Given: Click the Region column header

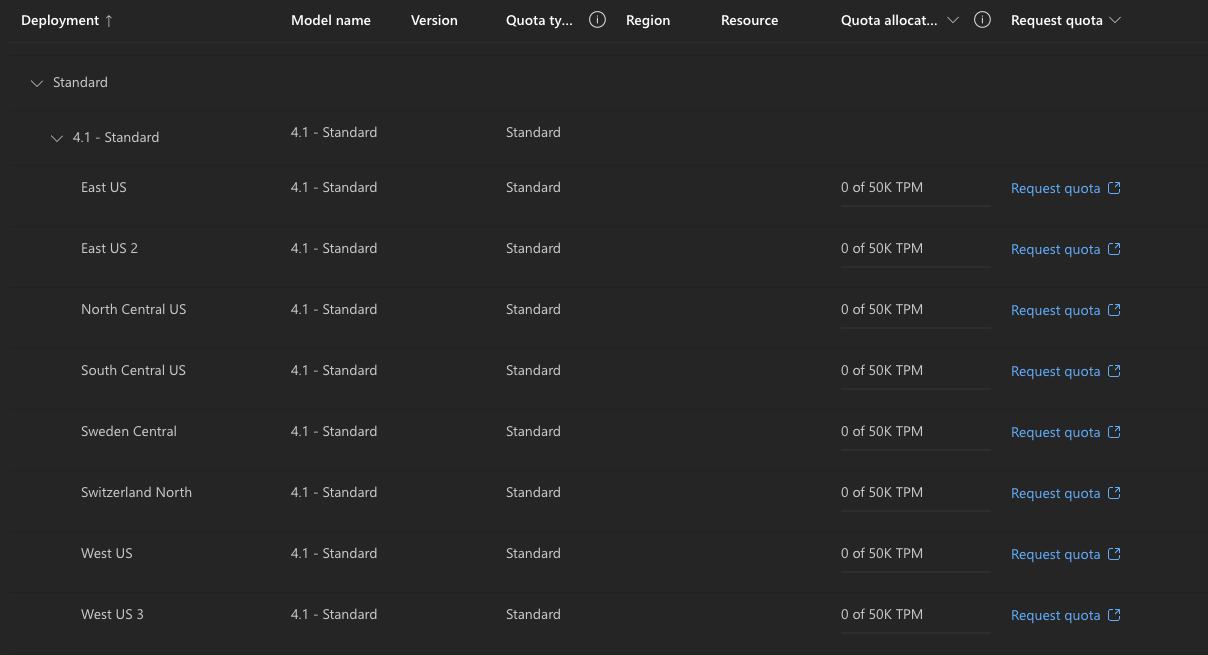Looking at the screenshot, I should click(648, 20).
